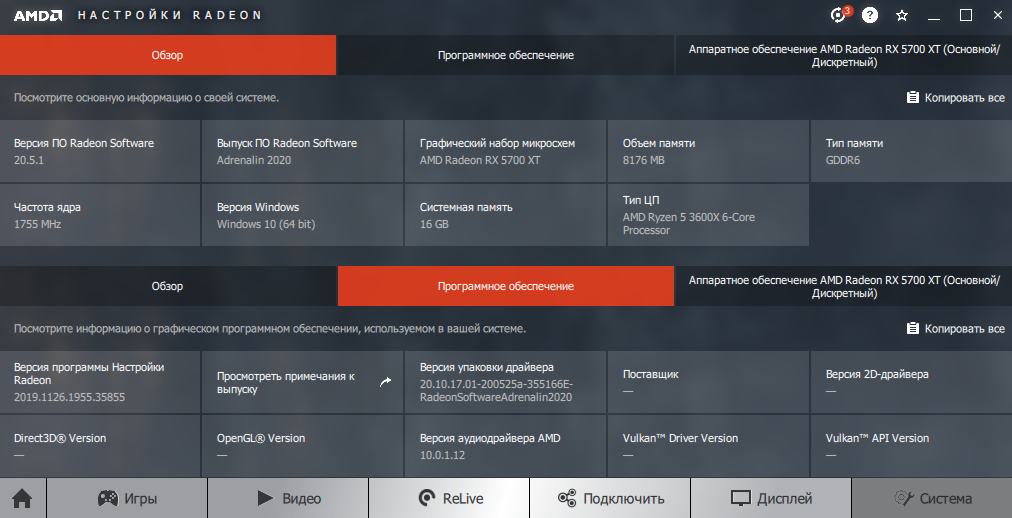Click the OpenGL Version tile
This screenshot has width=1012, height=518.
click(x=302, y=446)
